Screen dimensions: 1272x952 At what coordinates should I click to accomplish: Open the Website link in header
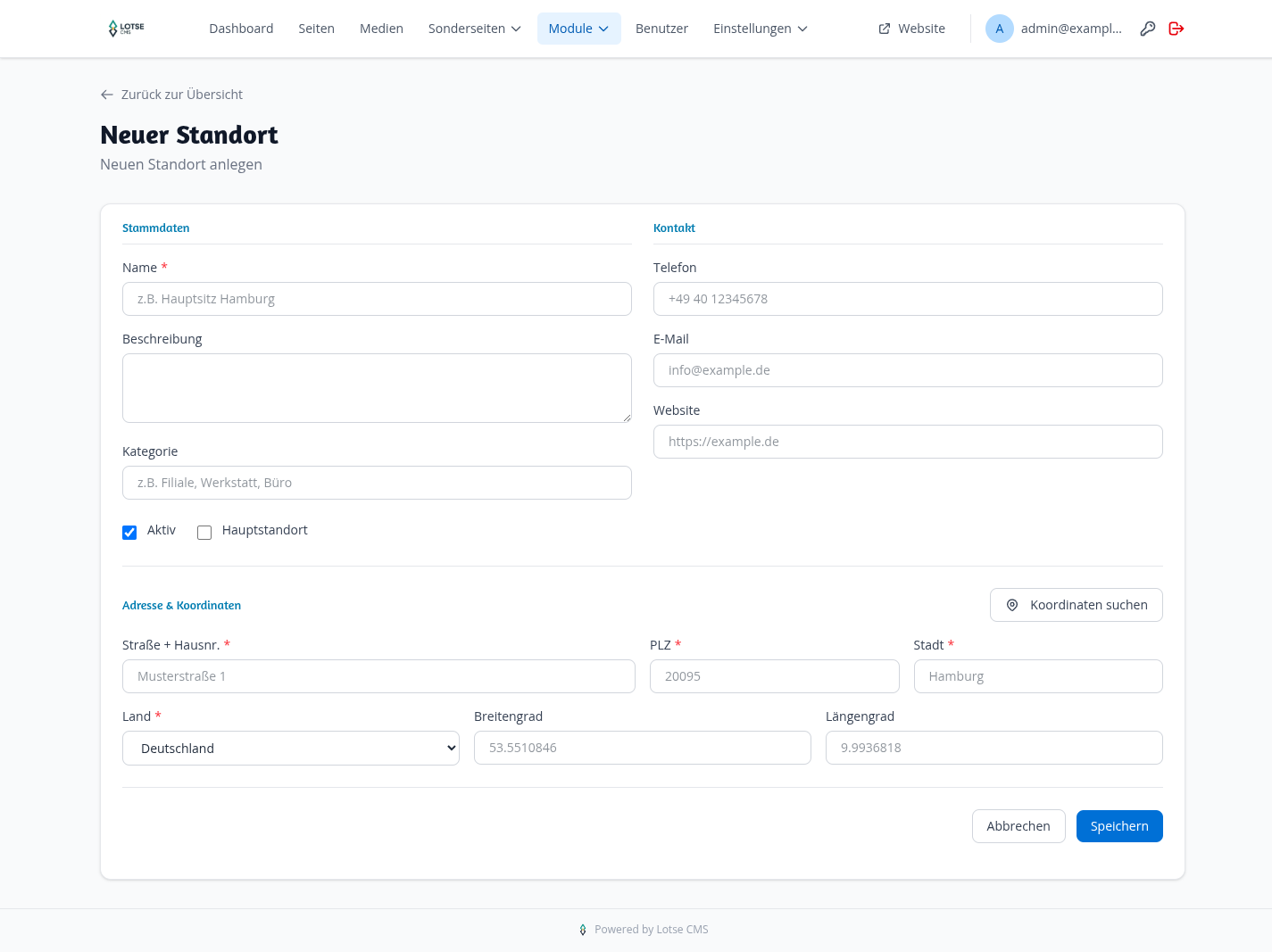pos(911,29)
